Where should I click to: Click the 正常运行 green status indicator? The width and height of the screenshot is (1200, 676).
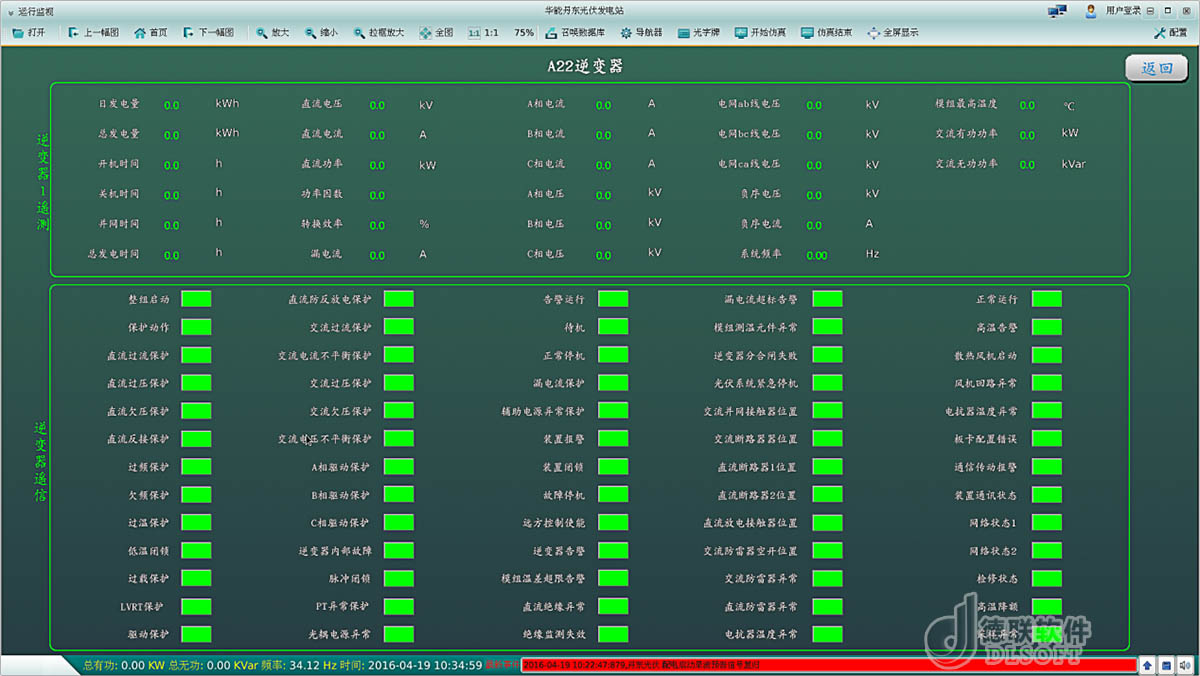pyautogui.click(x=1046, y=299)
